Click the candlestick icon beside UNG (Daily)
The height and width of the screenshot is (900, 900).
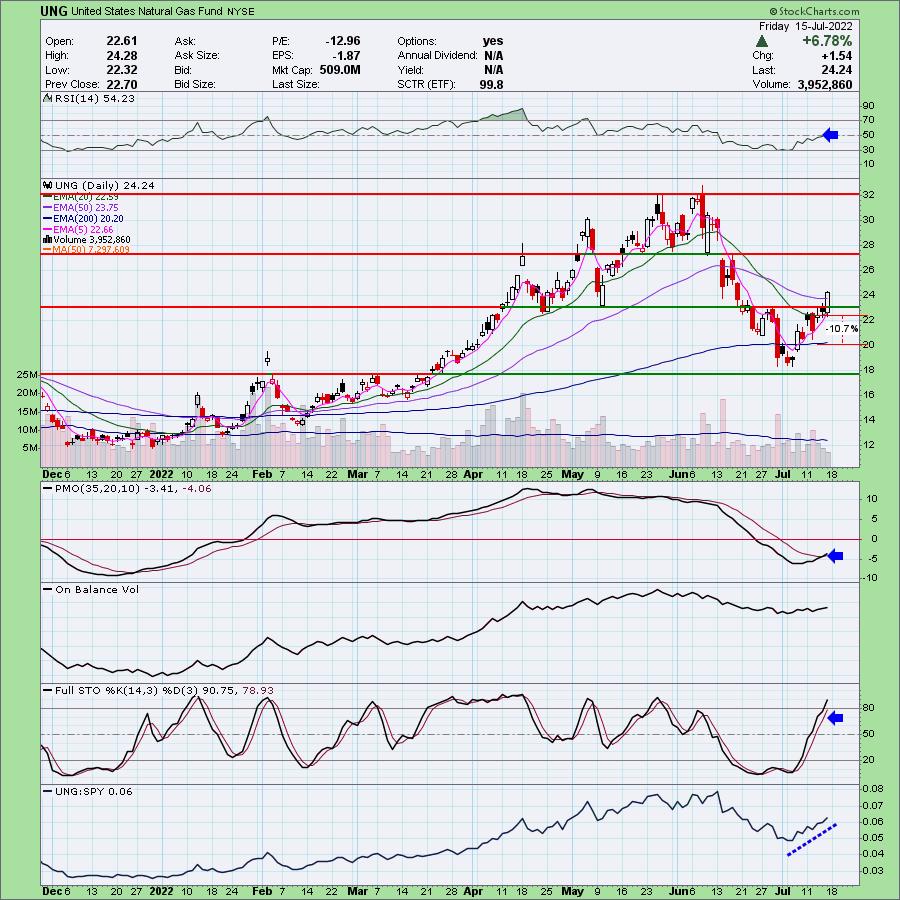click(48, 185)
